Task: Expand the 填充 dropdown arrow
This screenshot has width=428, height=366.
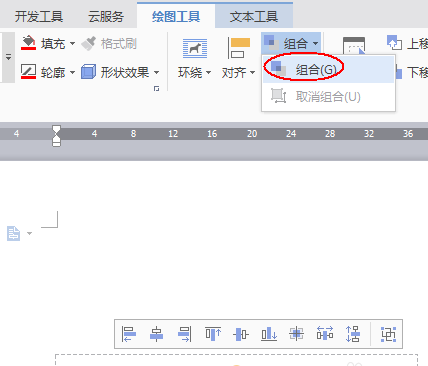Action: (x=72, y=44)
